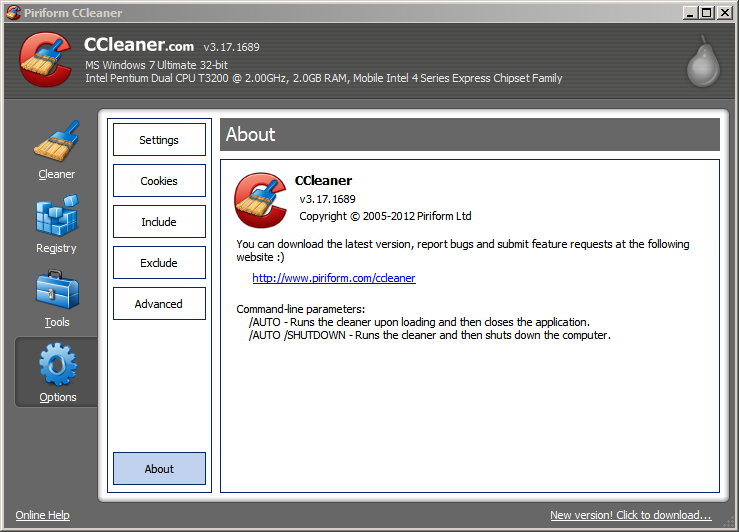
Task: Open the Include options page
Action: 159,221
